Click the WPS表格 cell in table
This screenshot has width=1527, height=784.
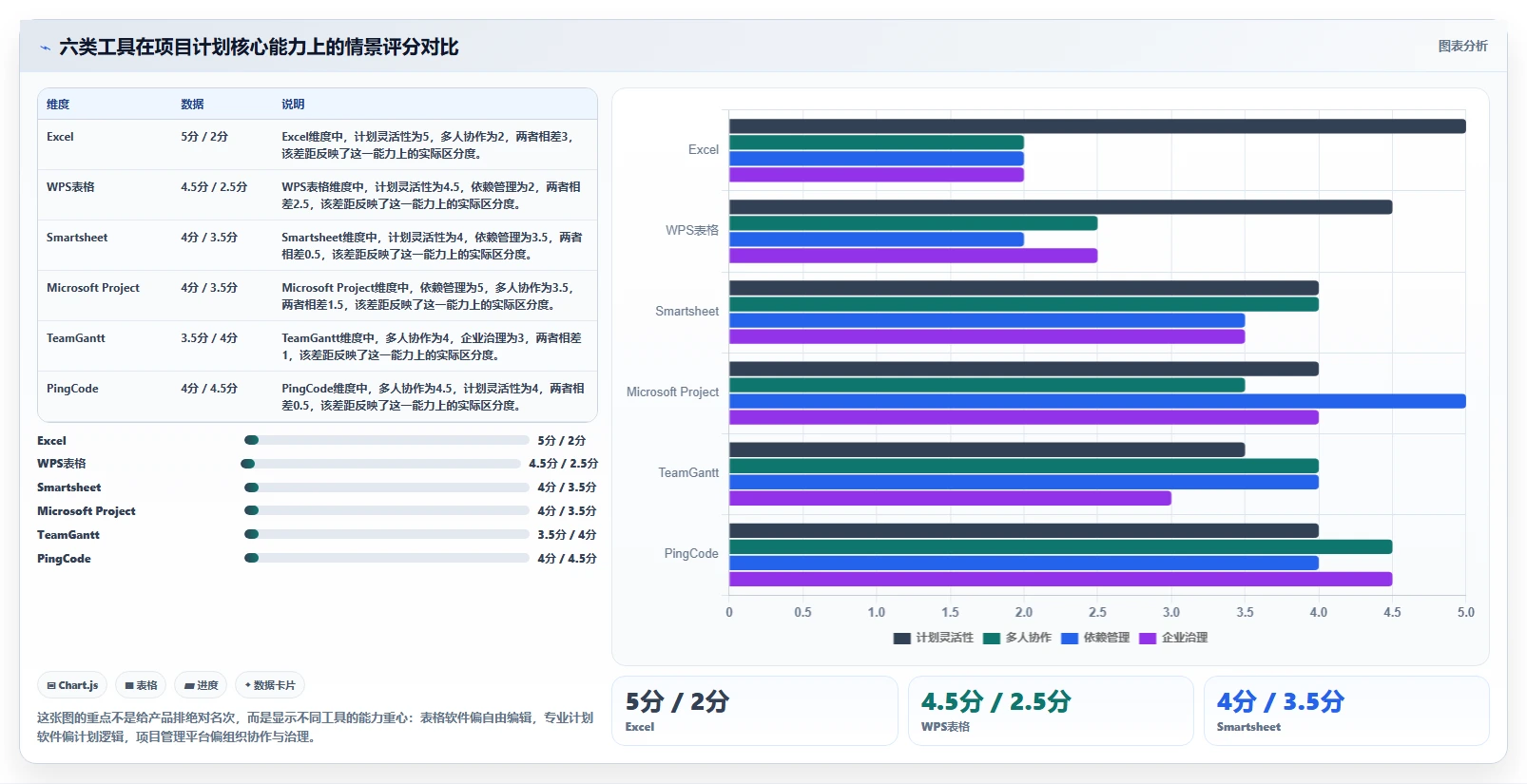pos(70,187)
